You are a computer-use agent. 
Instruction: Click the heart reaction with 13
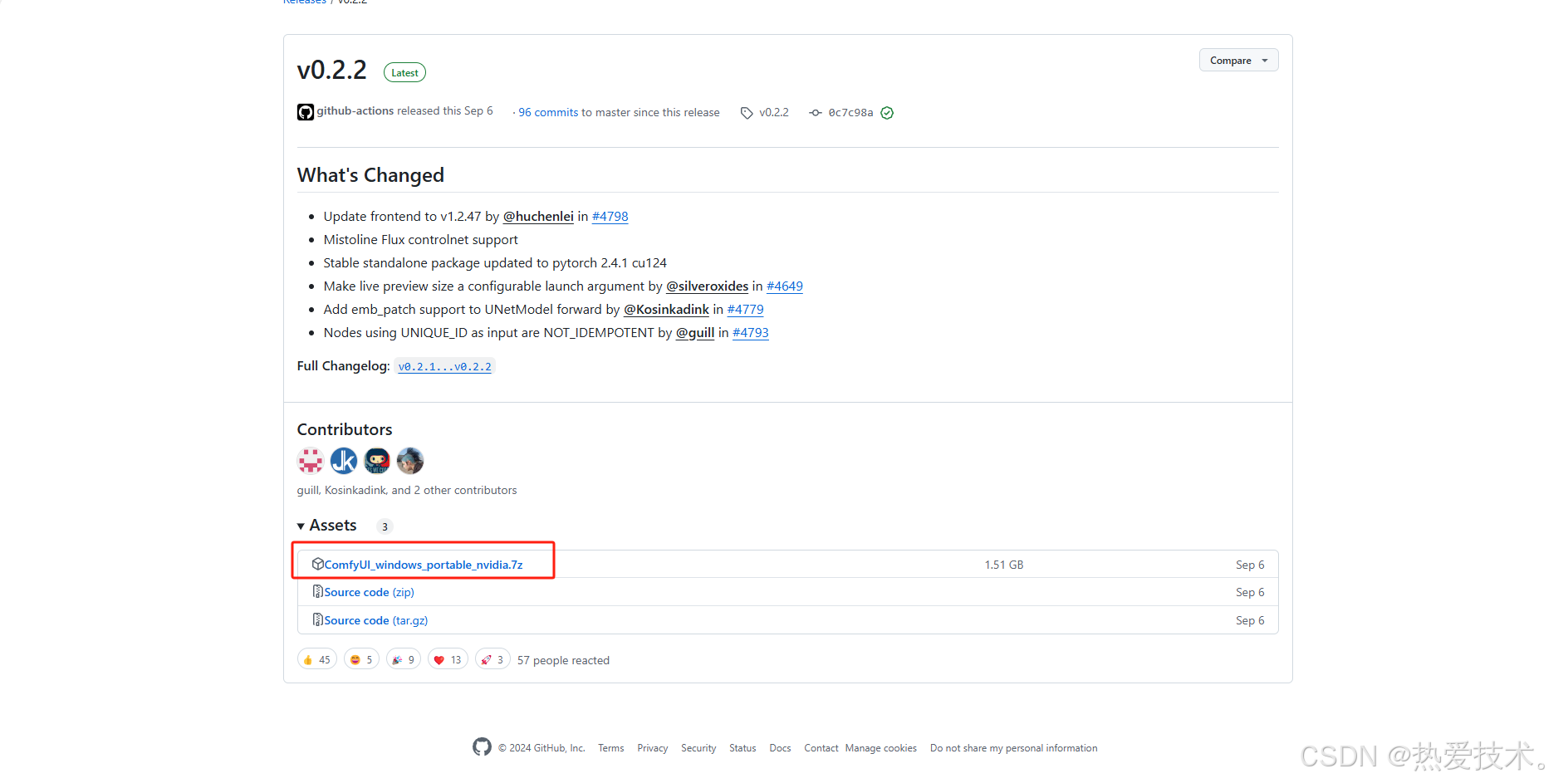pyautogui.click(x=448, y=660)
